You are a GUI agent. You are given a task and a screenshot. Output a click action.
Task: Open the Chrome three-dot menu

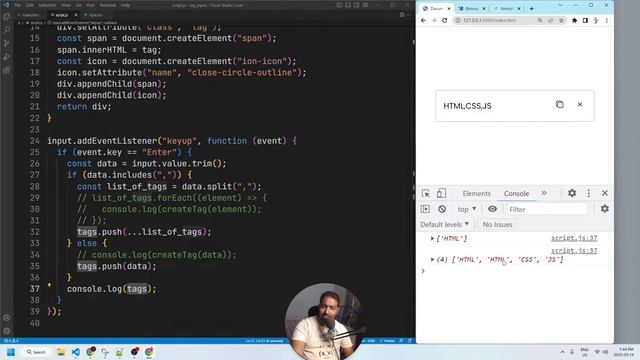[607, 20]
